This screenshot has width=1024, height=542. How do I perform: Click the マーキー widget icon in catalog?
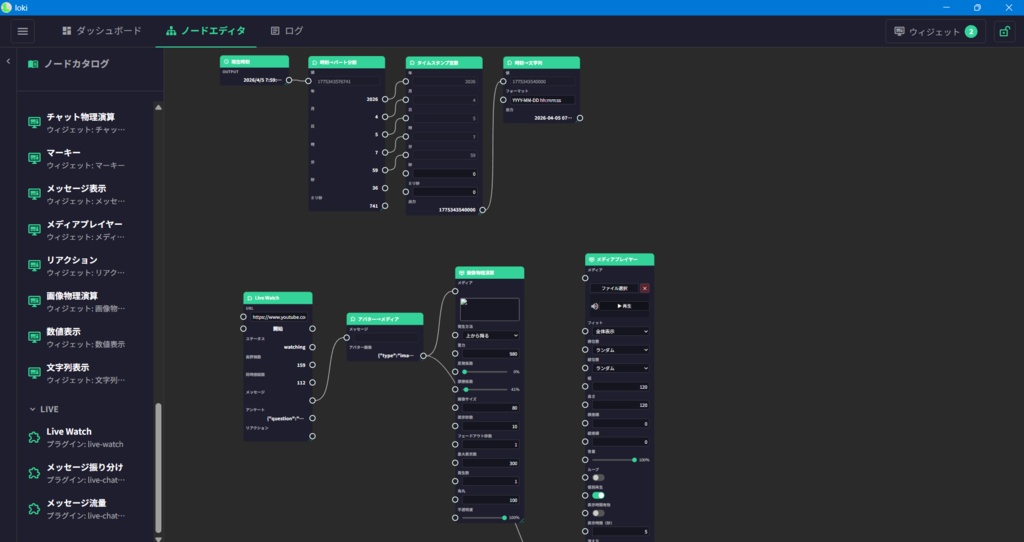tap(35, 159)
